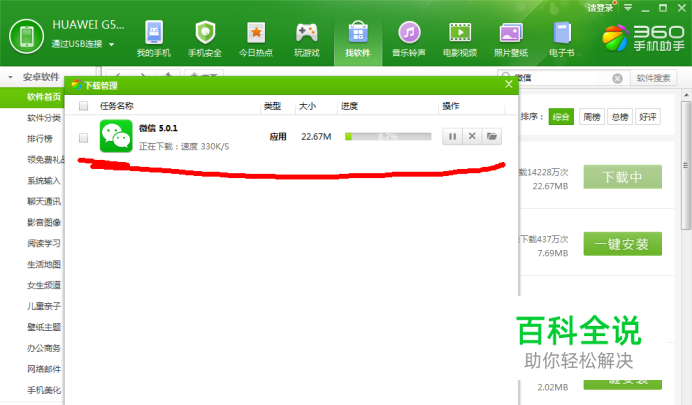Click the right vertical scrollbar
The width and height of the screenshot is (692, 405).
[x=686, y=165]
